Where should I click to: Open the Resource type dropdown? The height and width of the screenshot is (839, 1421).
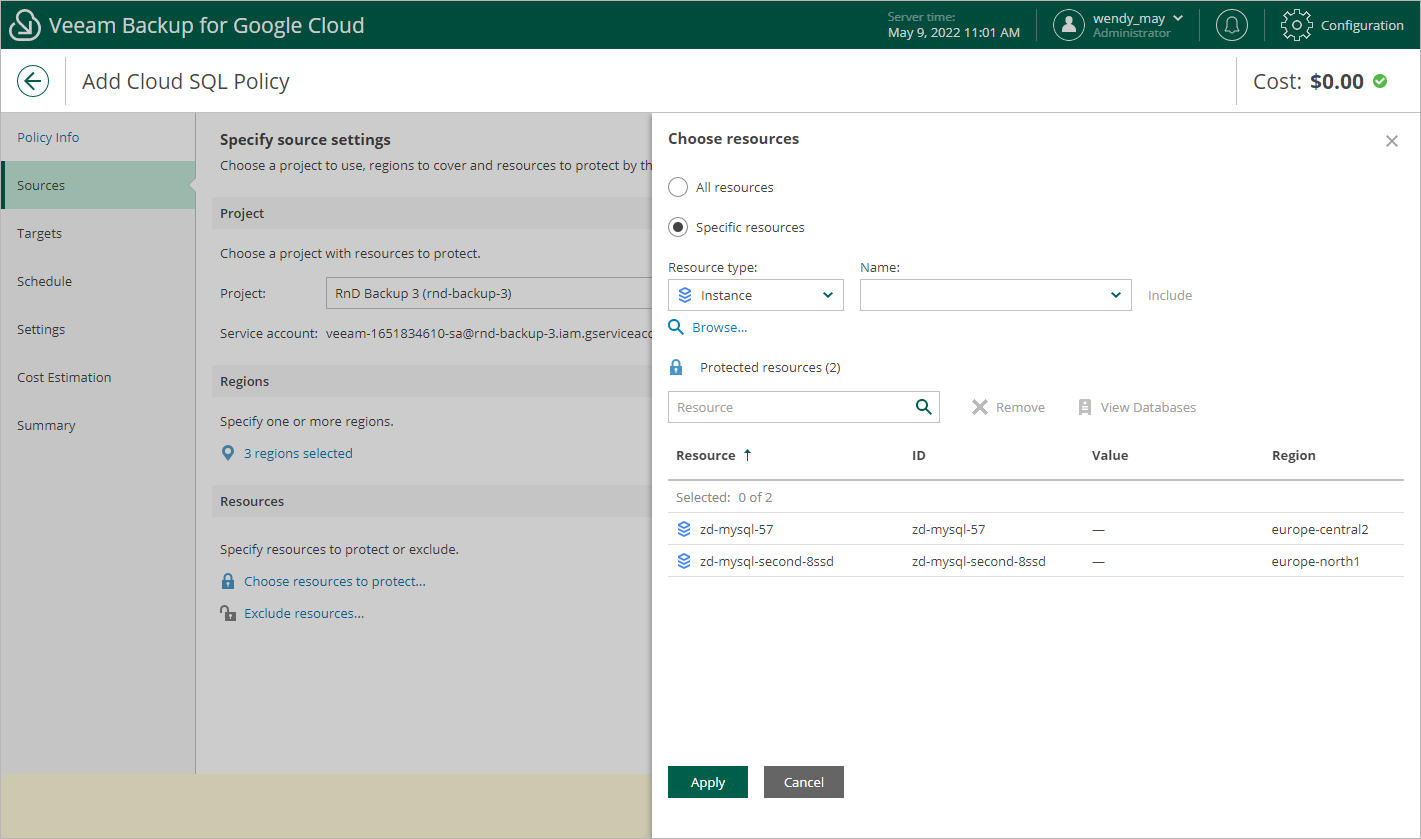[756, 295]
